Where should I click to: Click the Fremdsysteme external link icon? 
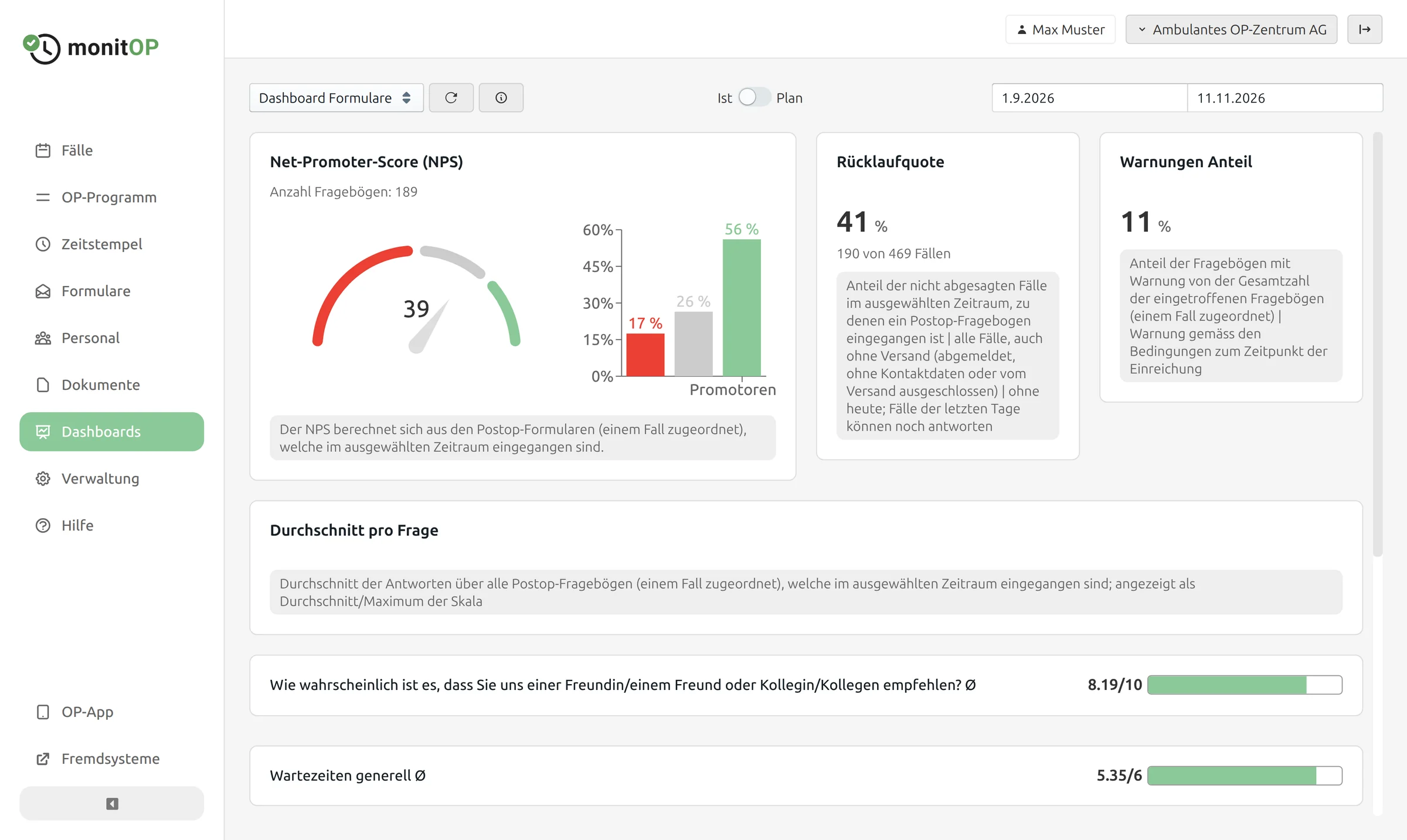click(x=43, y=759)
